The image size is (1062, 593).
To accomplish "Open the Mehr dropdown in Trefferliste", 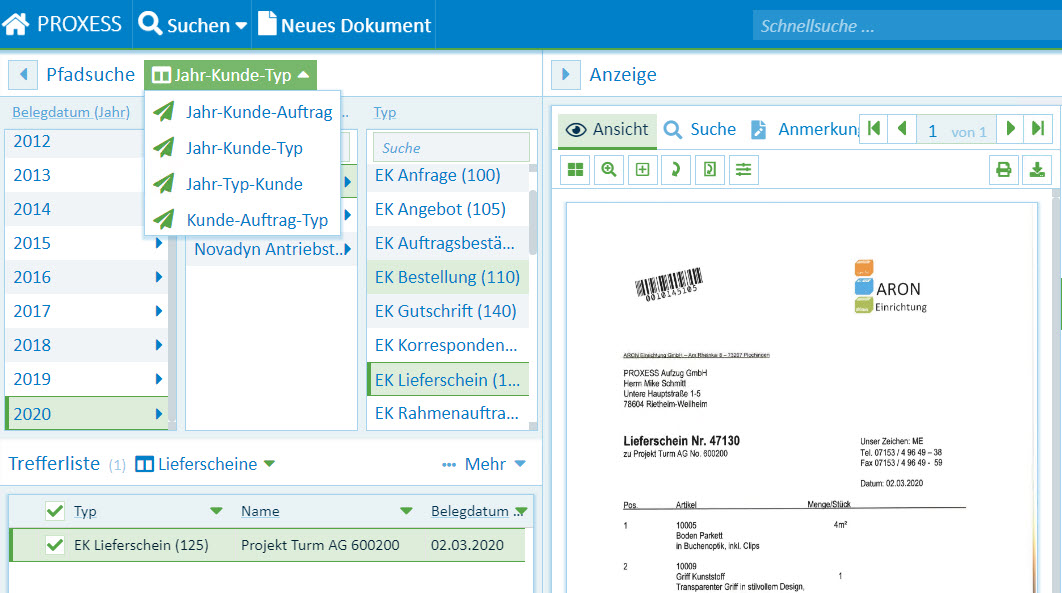I will pyautogui.click(x=484, y=464).
